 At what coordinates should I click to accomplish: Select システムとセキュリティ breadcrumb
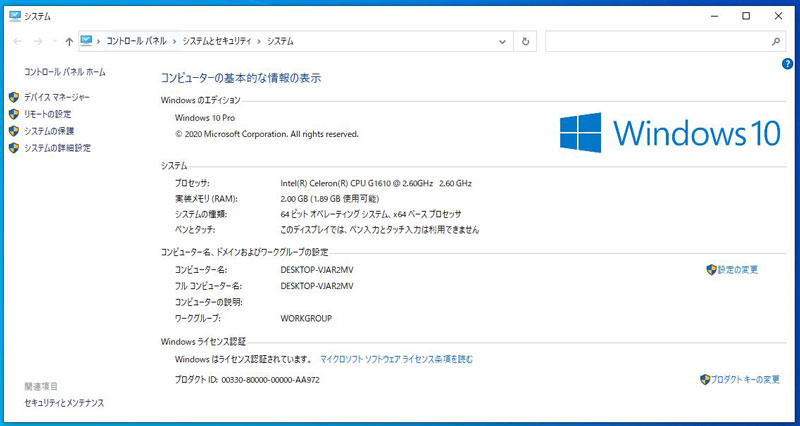[x=217, y=42]
